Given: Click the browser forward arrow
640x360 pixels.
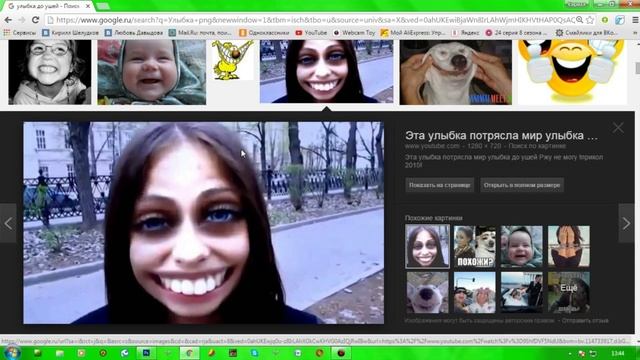Looking at the screenshot, I should (x=22, y=20).
